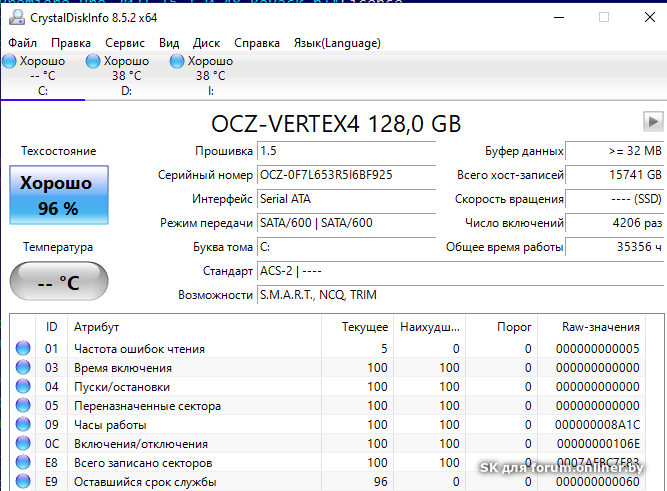Viewport: 667px width, 491px height.
Task: Click status orb for power-on time attribute 03
Action: tap(23, 368)
